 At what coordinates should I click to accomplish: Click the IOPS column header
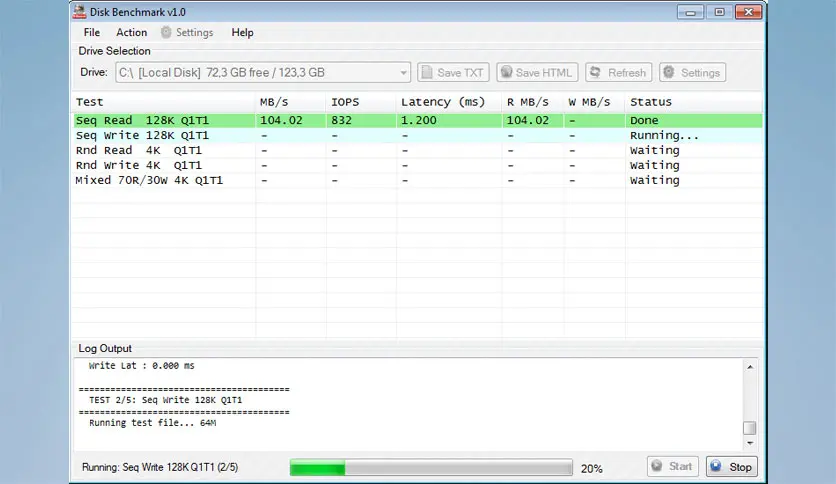click(x=361, y=102)
